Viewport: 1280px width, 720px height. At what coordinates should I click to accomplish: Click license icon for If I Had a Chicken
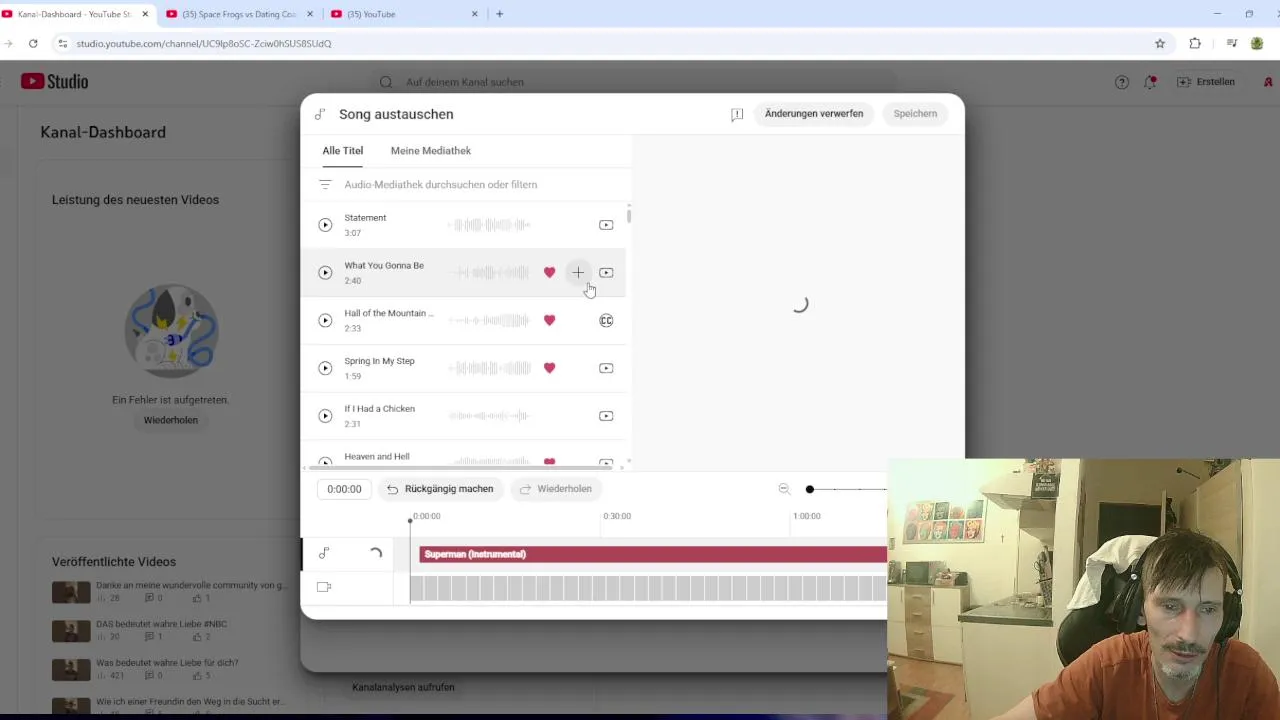tap(606, 416)
